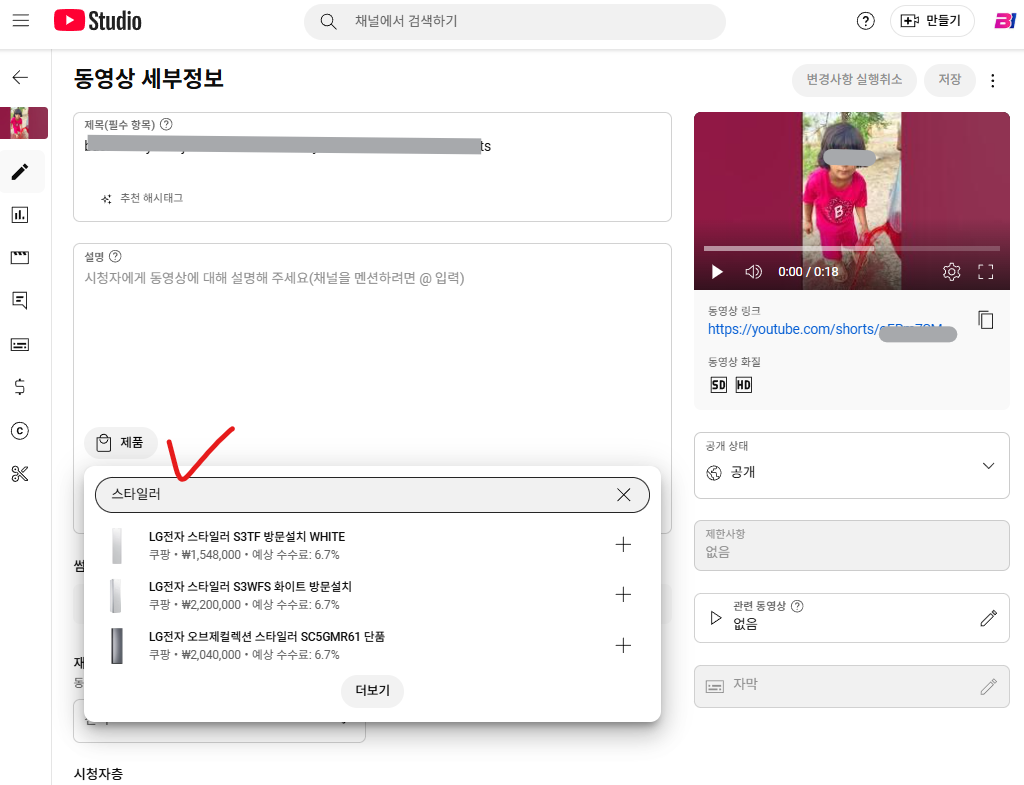Screen dimensions: 1024x785
Task: Click the 저장 save button
Action: 950,80
